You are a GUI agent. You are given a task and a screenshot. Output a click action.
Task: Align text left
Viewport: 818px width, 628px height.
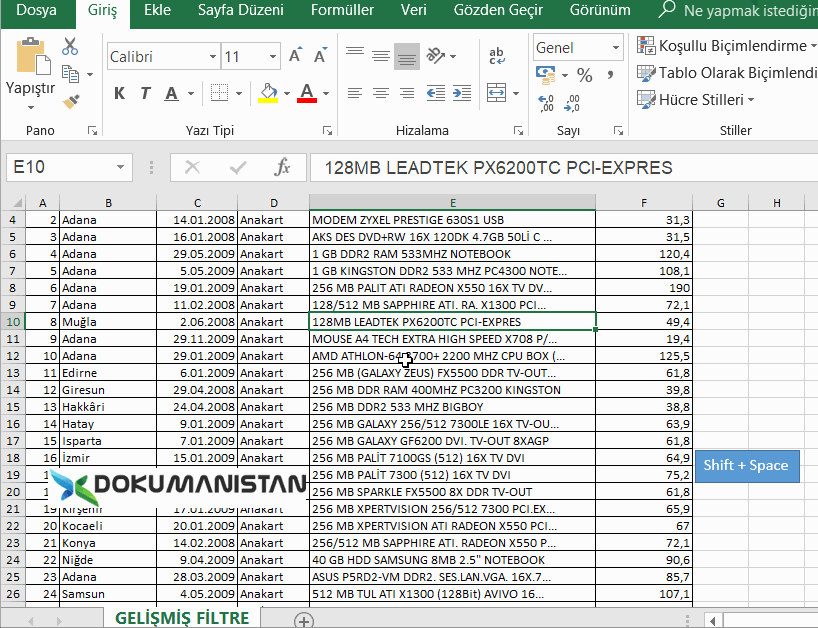point(355,93)
